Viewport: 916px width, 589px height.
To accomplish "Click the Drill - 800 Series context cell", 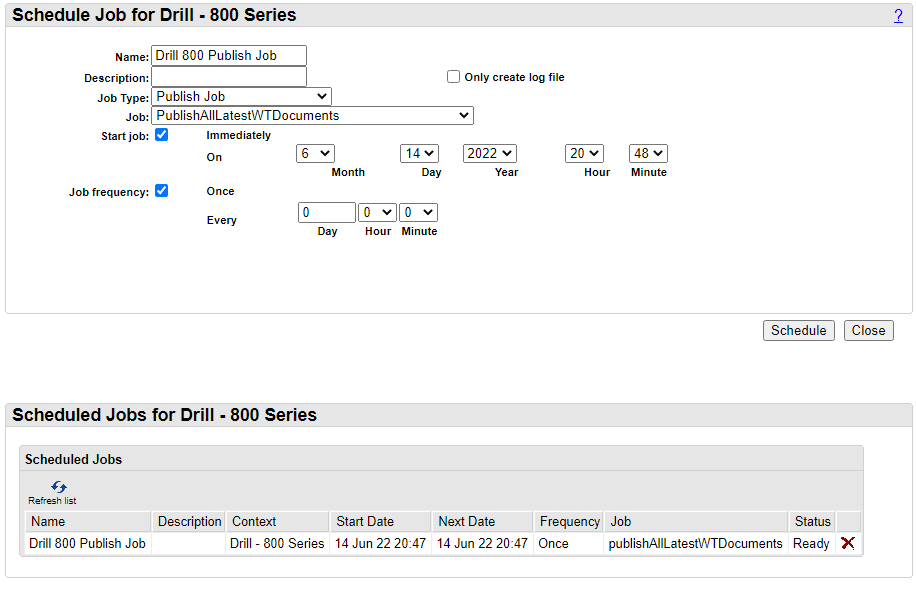I will [x=277, y=543].
